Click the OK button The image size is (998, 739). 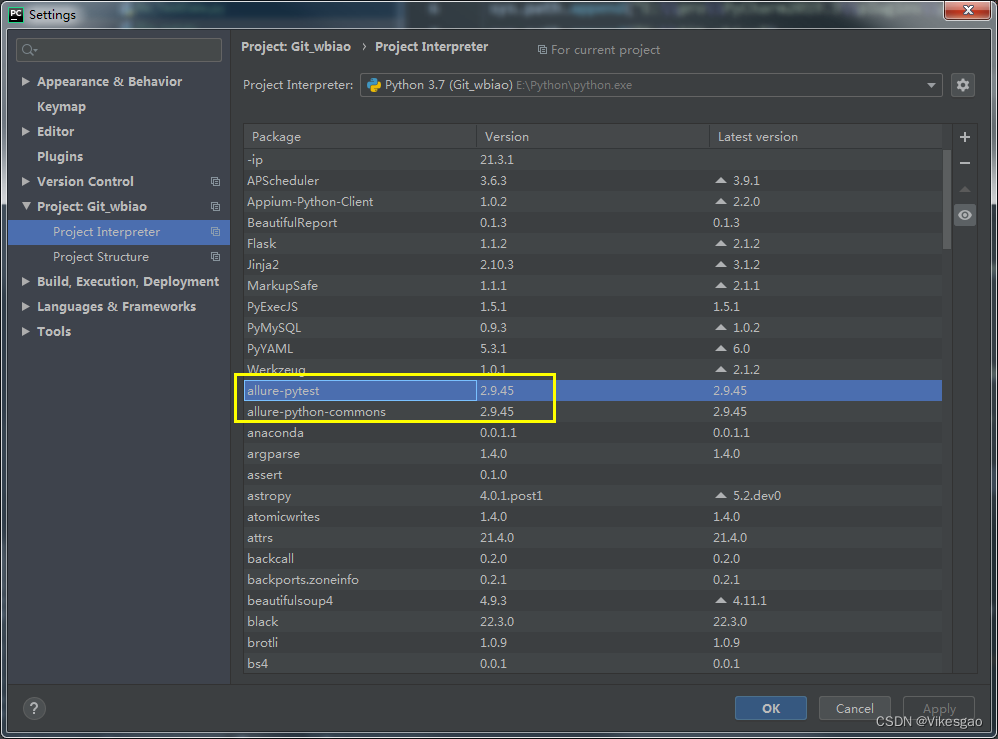click(771, 708)
